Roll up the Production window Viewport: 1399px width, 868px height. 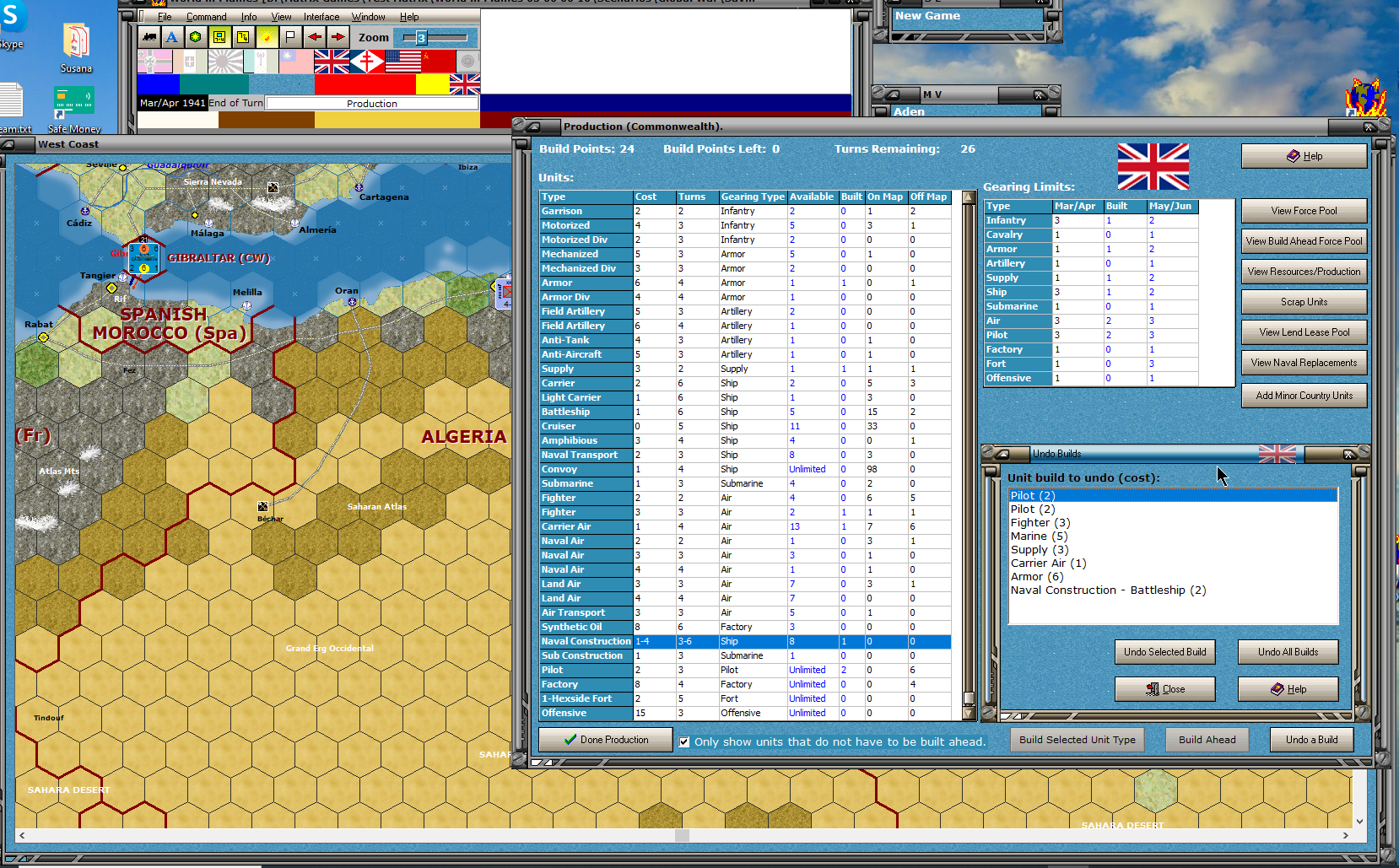click(x=533, y=127)
